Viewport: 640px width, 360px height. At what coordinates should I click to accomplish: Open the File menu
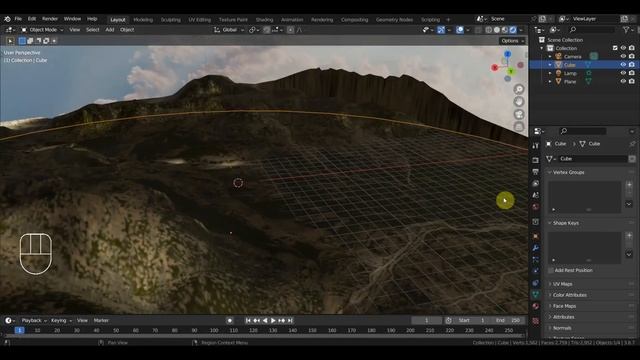click(x=18, y=19)
